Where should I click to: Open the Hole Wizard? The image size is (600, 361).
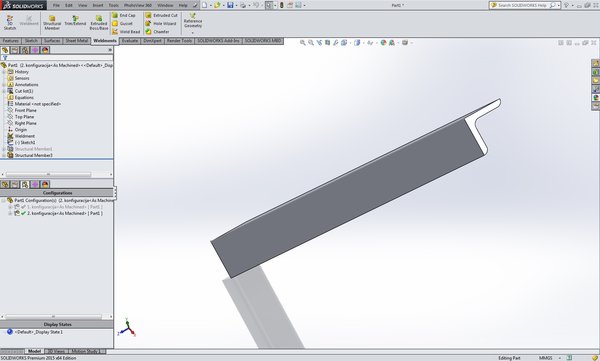(x=161, y=23)
